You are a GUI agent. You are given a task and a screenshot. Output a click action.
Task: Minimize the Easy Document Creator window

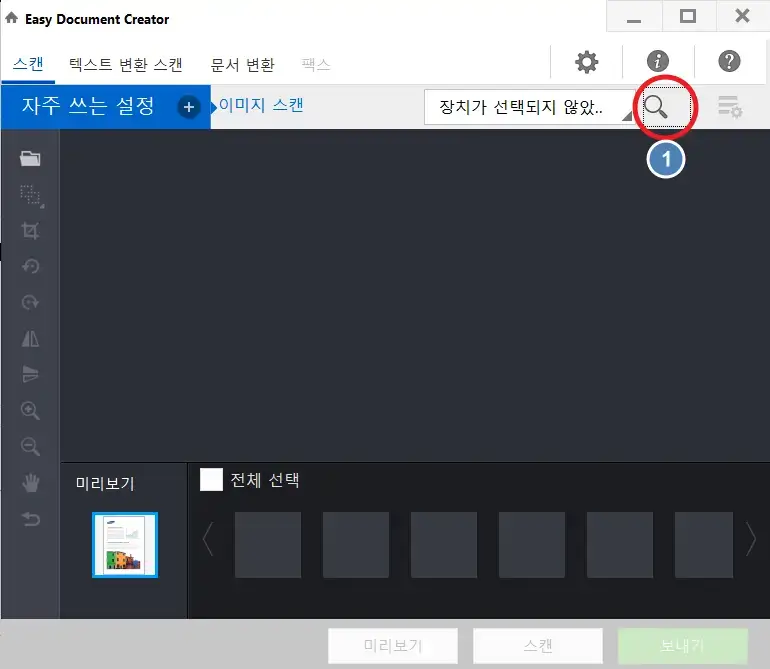pos(634,17)
